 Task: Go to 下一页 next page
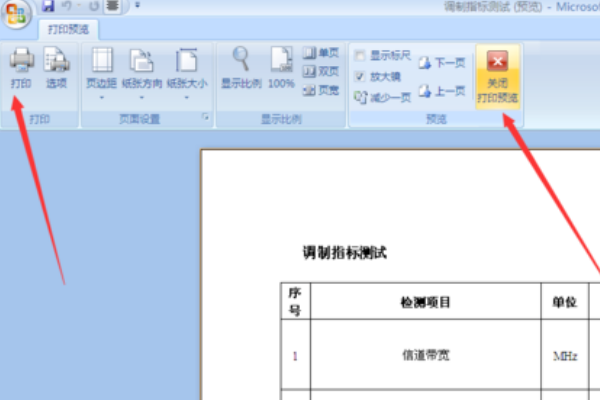[x=442, y=62]
